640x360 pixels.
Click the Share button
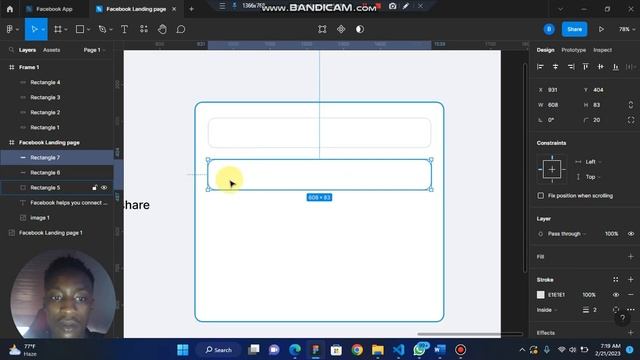tap(574, 29)
